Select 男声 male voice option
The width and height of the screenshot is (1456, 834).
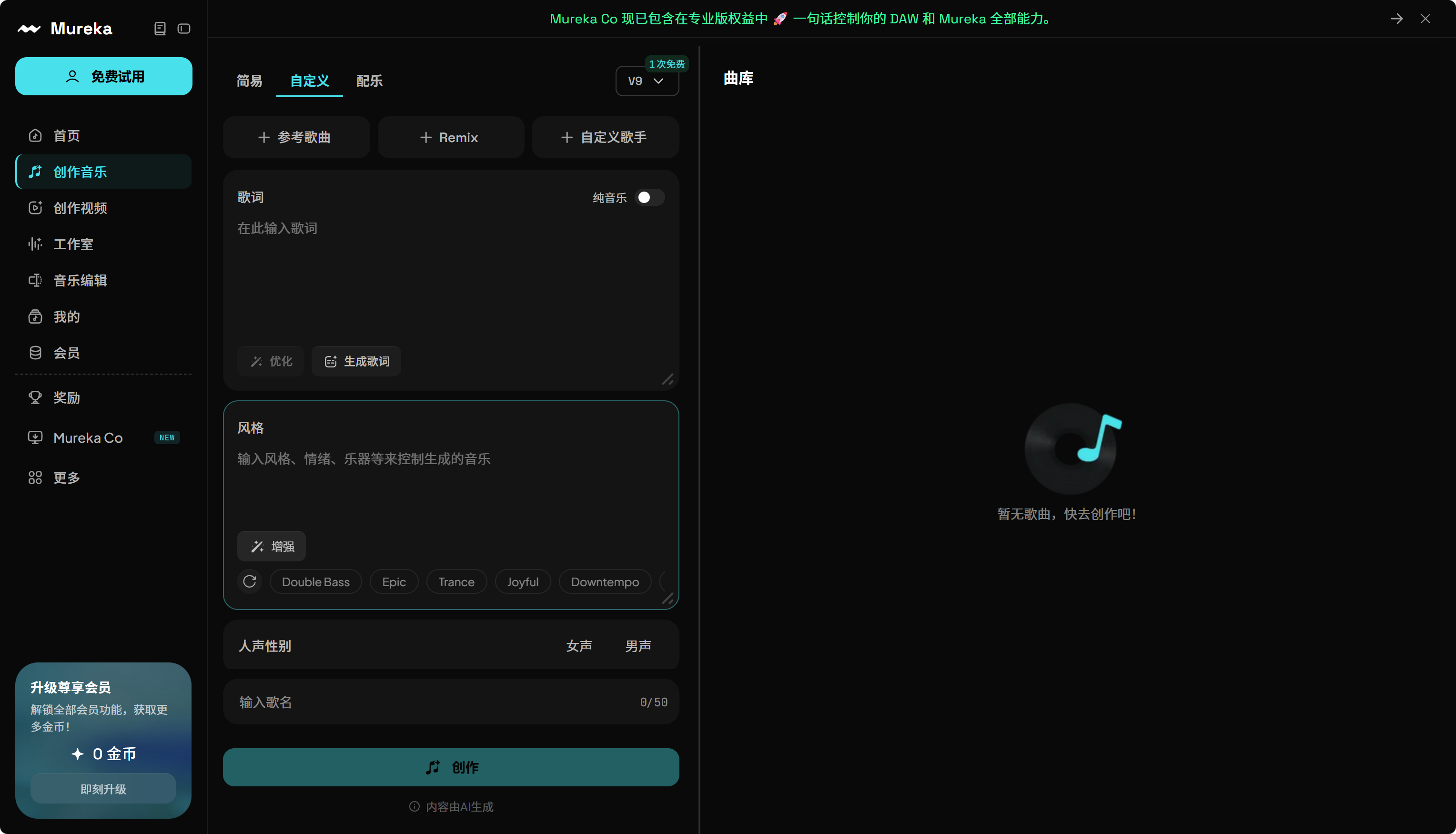(x=638, y=646)
